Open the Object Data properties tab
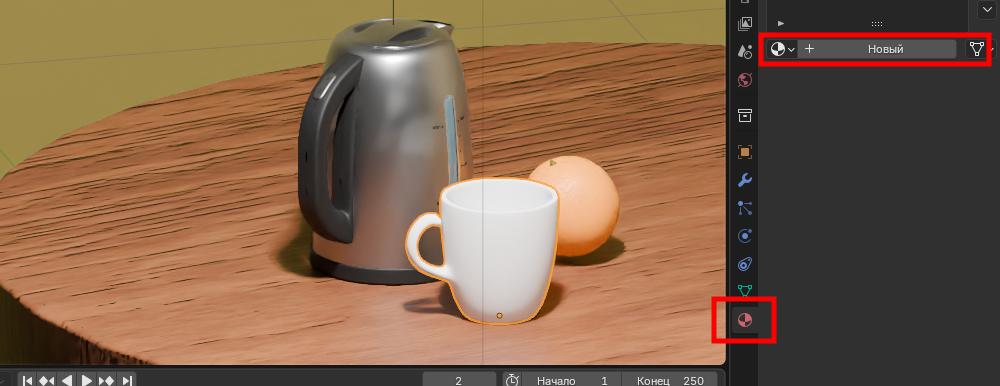Screen dimensions: 1000x386 (744, 292)
